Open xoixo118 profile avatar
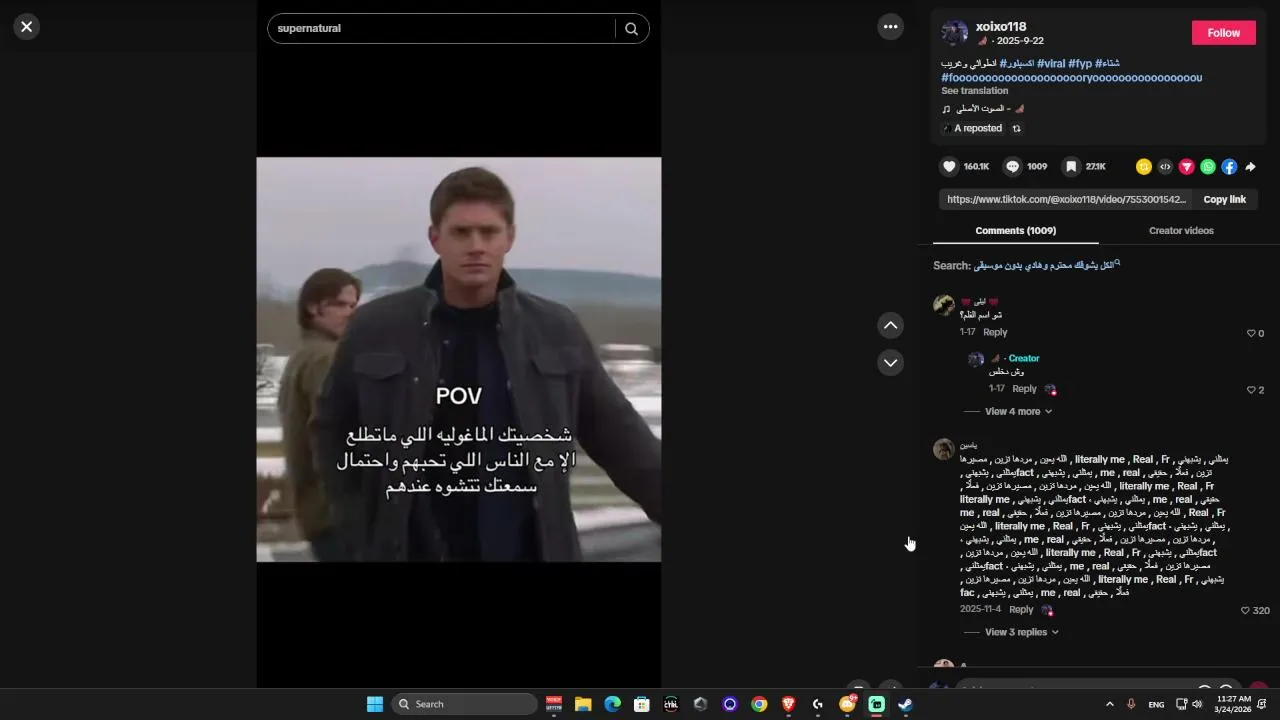This screenshot has height=720, width=1280. [954, 33]
